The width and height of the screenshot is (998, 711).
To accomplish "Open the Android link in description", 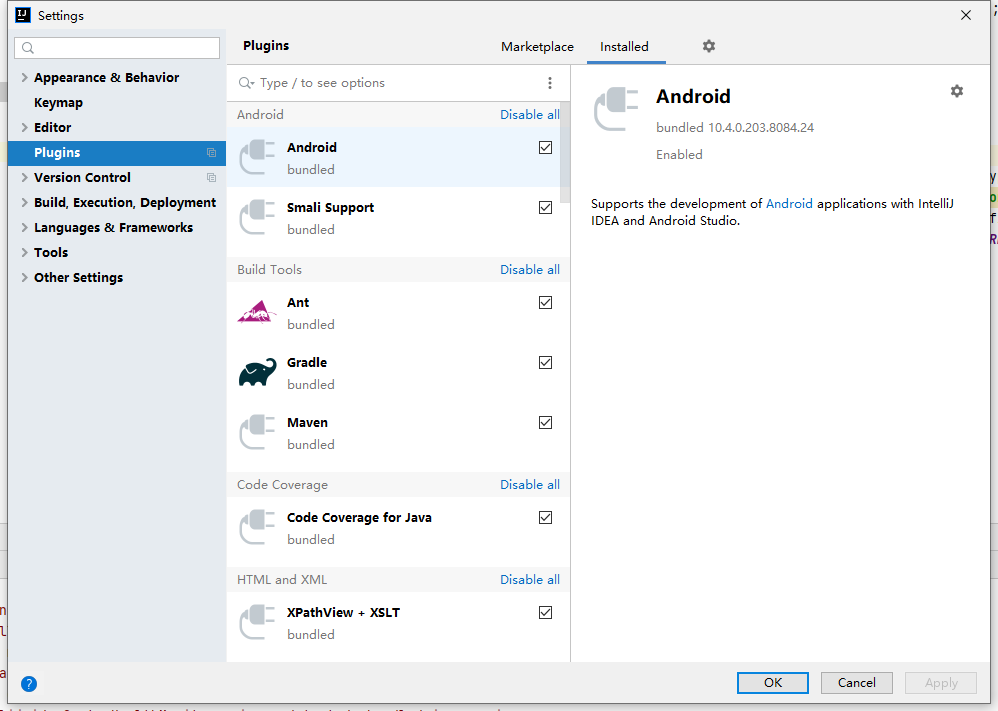I will [x=789, y=204].
